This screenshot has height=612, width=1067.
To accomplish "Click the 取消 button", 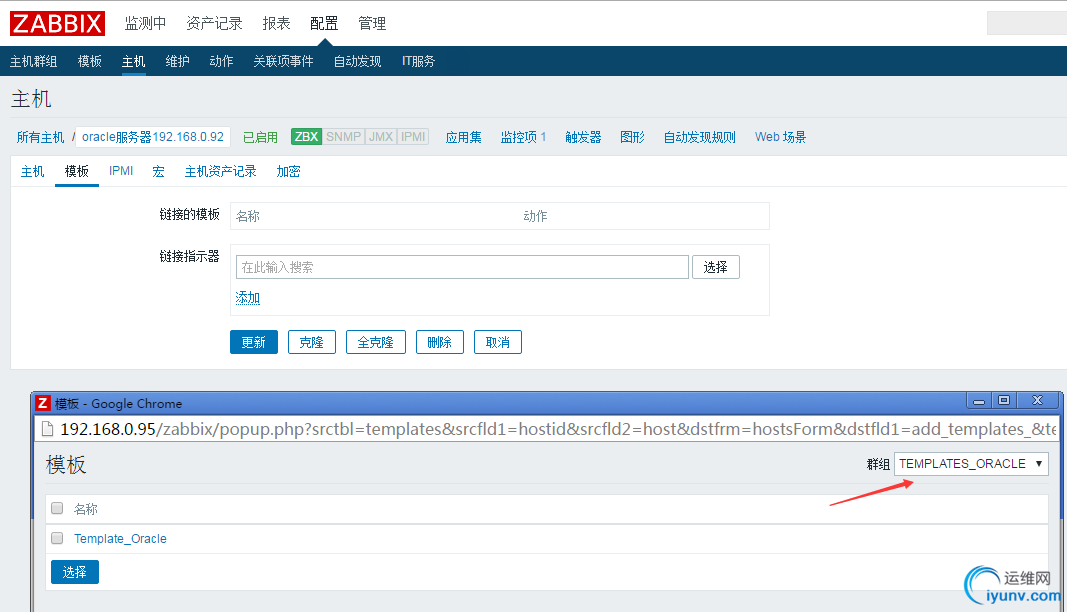I will coord(498,342).
